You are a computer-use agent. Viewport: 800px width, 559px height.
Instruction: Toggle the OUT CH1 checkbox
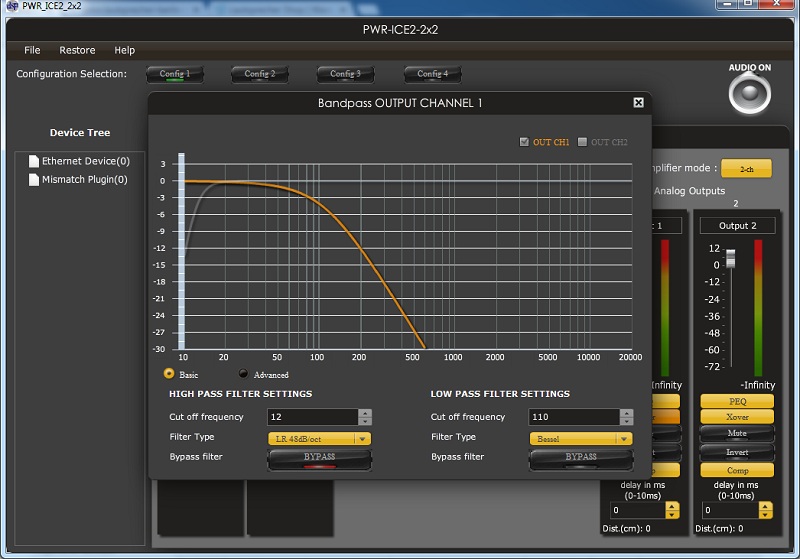524,142
